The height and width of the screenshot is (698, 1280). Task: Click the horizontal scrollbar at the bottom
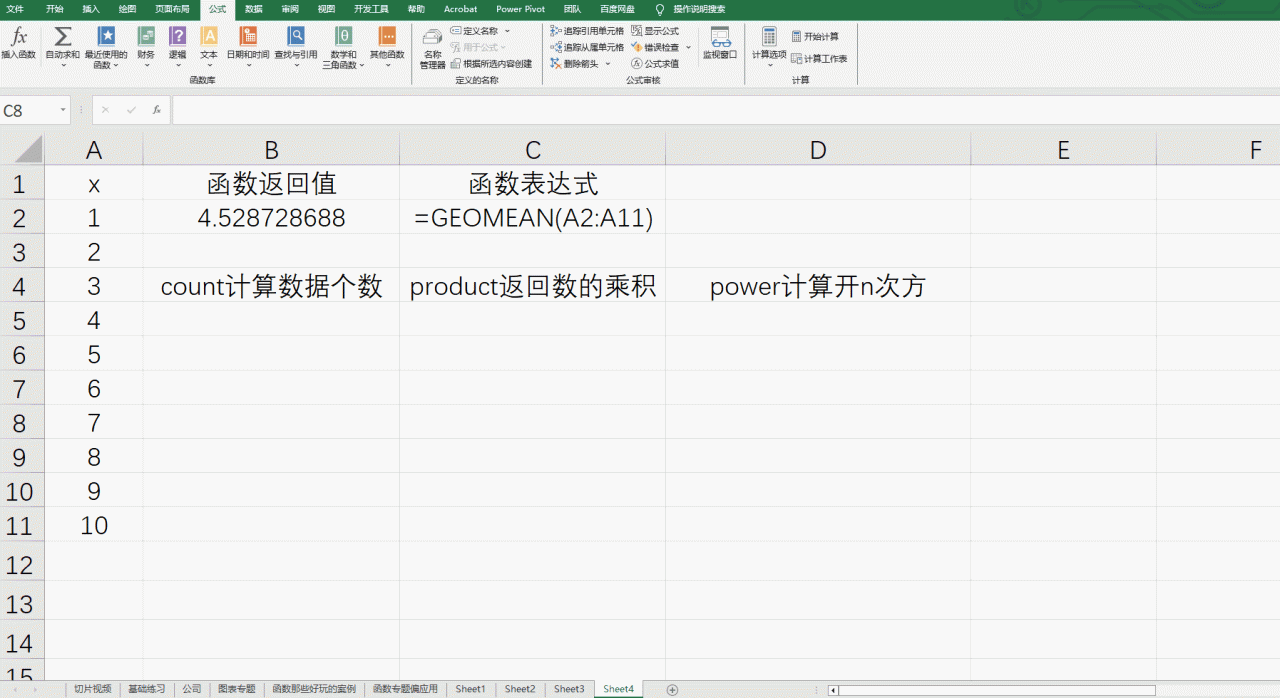point(996,690)
